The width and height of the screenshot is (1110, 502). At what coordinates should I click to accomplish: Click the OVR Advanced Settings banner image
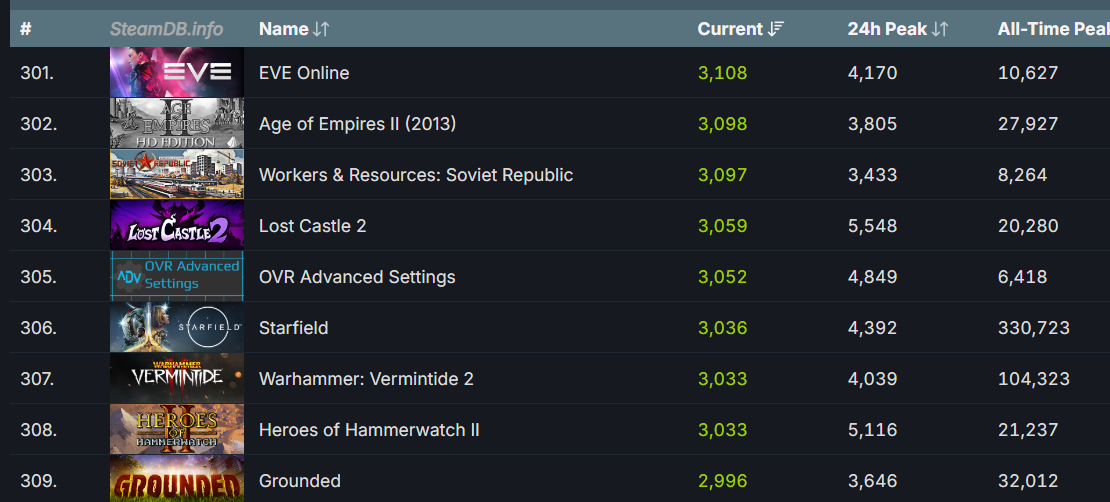[x=177, y=276]
